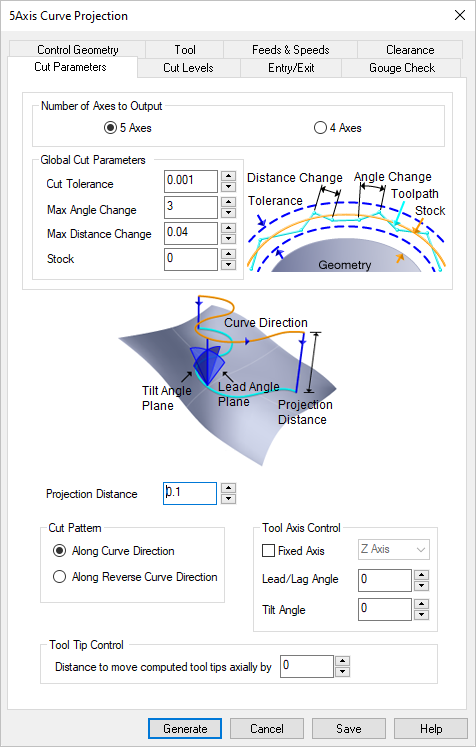Click the Max Angle Change field
476x747 pixels.
click(191, 207)
